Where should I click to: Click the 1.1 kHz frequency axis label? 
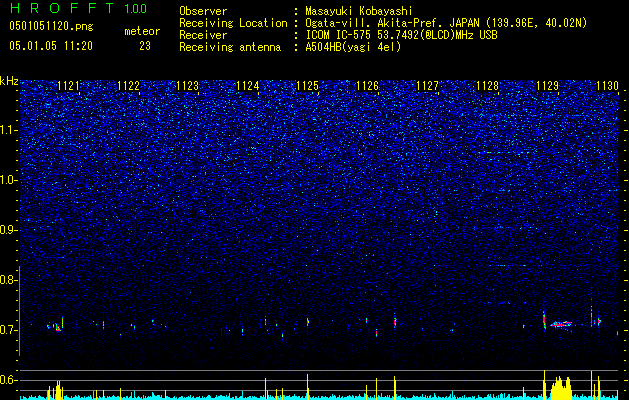click(9, 130)
